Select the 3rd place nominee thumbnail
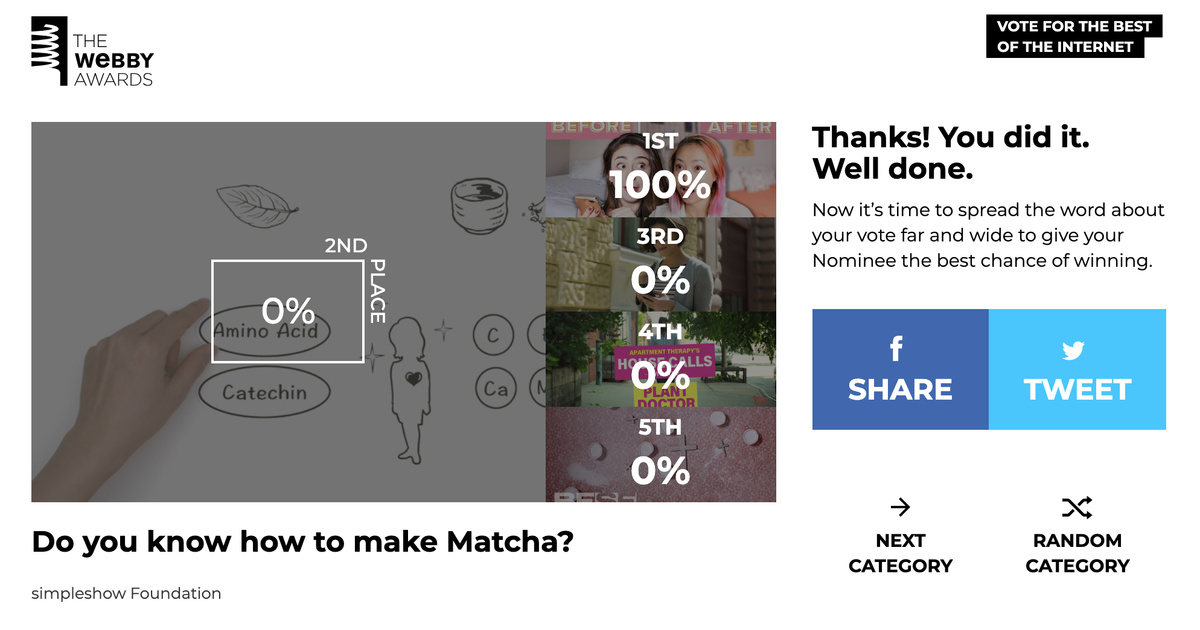This screenshot has width=1200, height=630. coord(660,265)
